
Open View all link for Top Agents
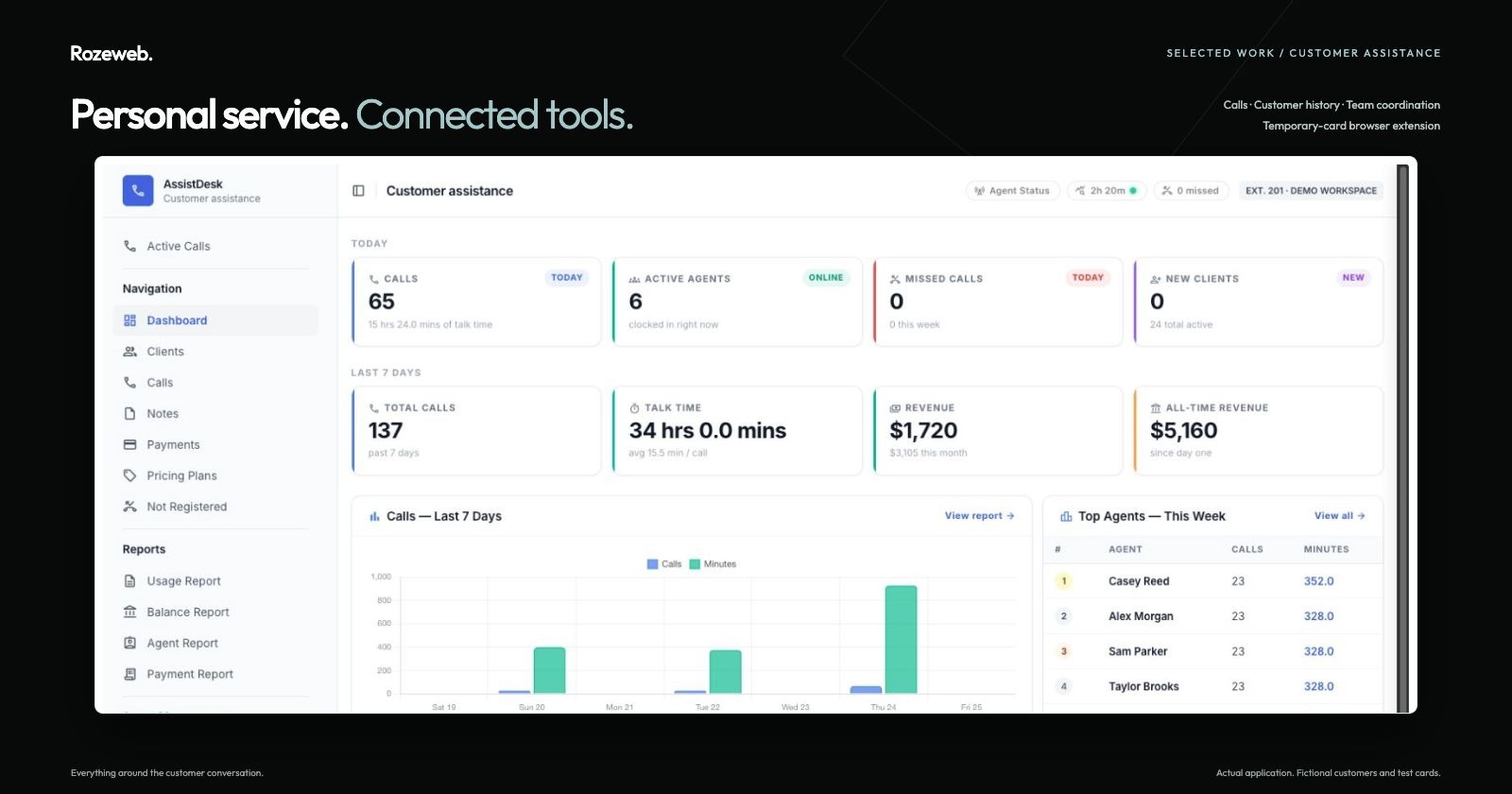coord(1339,516)
